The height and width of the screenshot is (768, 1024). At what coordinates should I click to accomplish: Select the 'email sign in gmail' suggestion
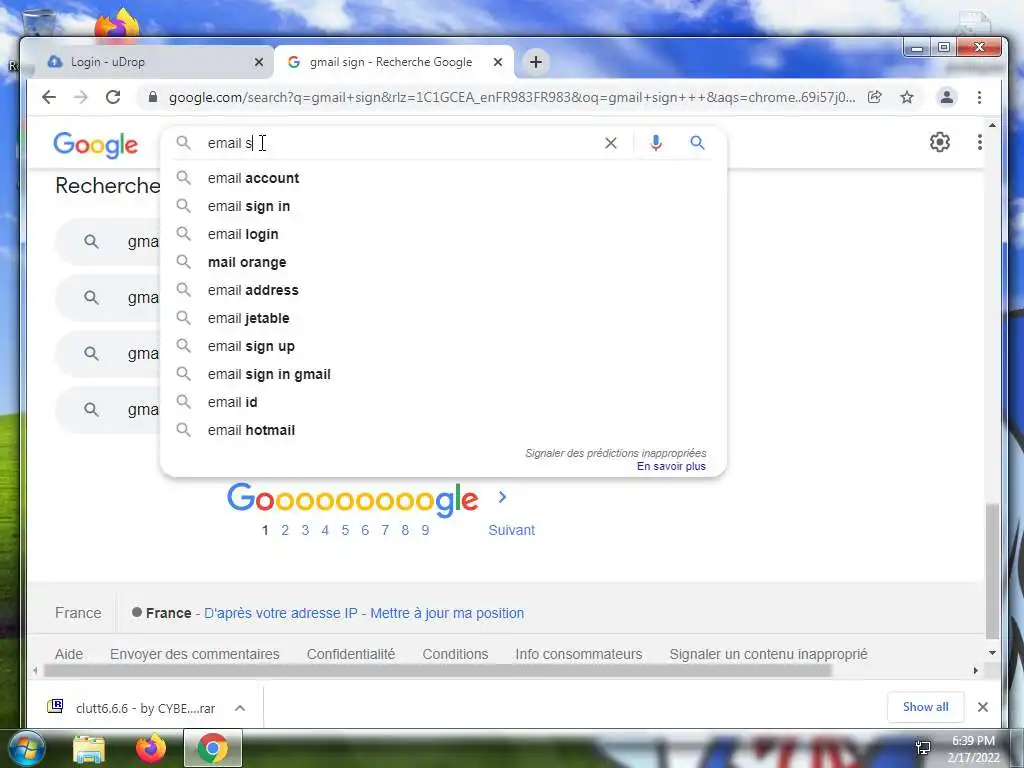point(443,375)
